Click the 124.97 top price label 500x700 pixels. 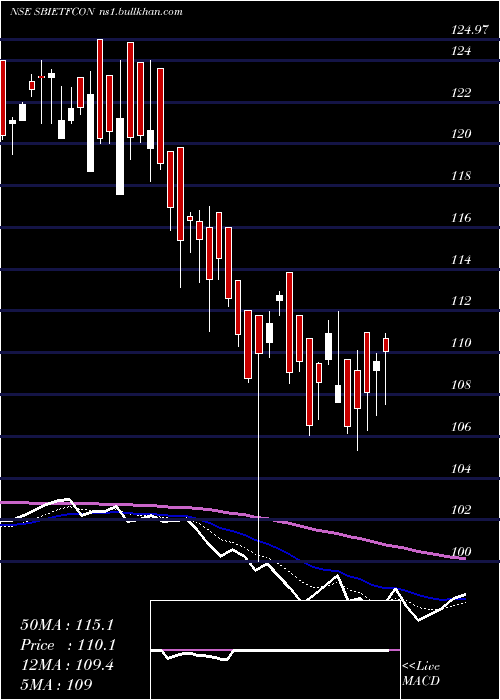(468, 30)
